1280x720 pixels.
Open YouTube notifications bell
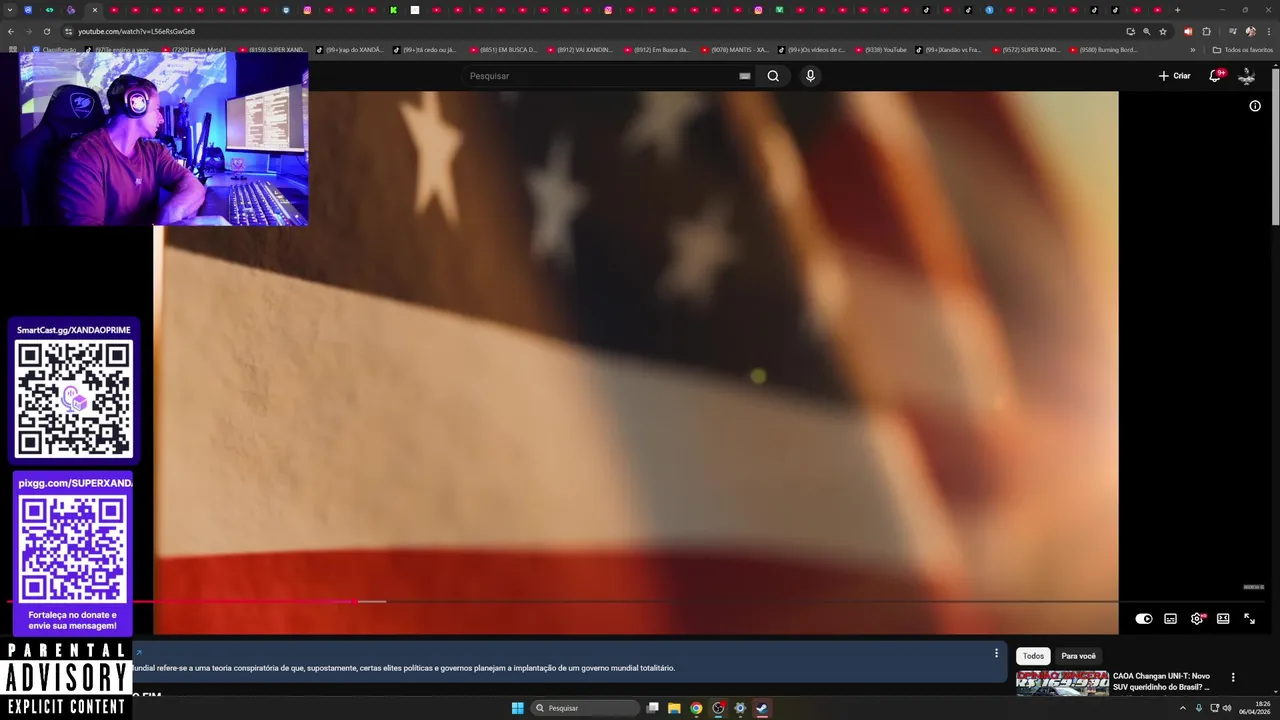[1216, 76]
